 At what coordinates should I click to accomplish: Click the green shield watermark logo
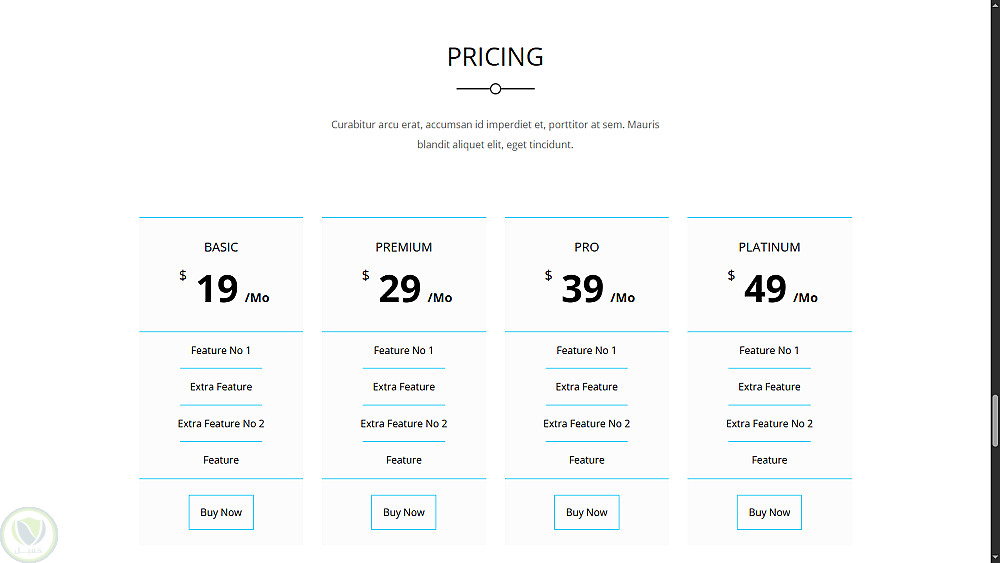coord(29,534)
